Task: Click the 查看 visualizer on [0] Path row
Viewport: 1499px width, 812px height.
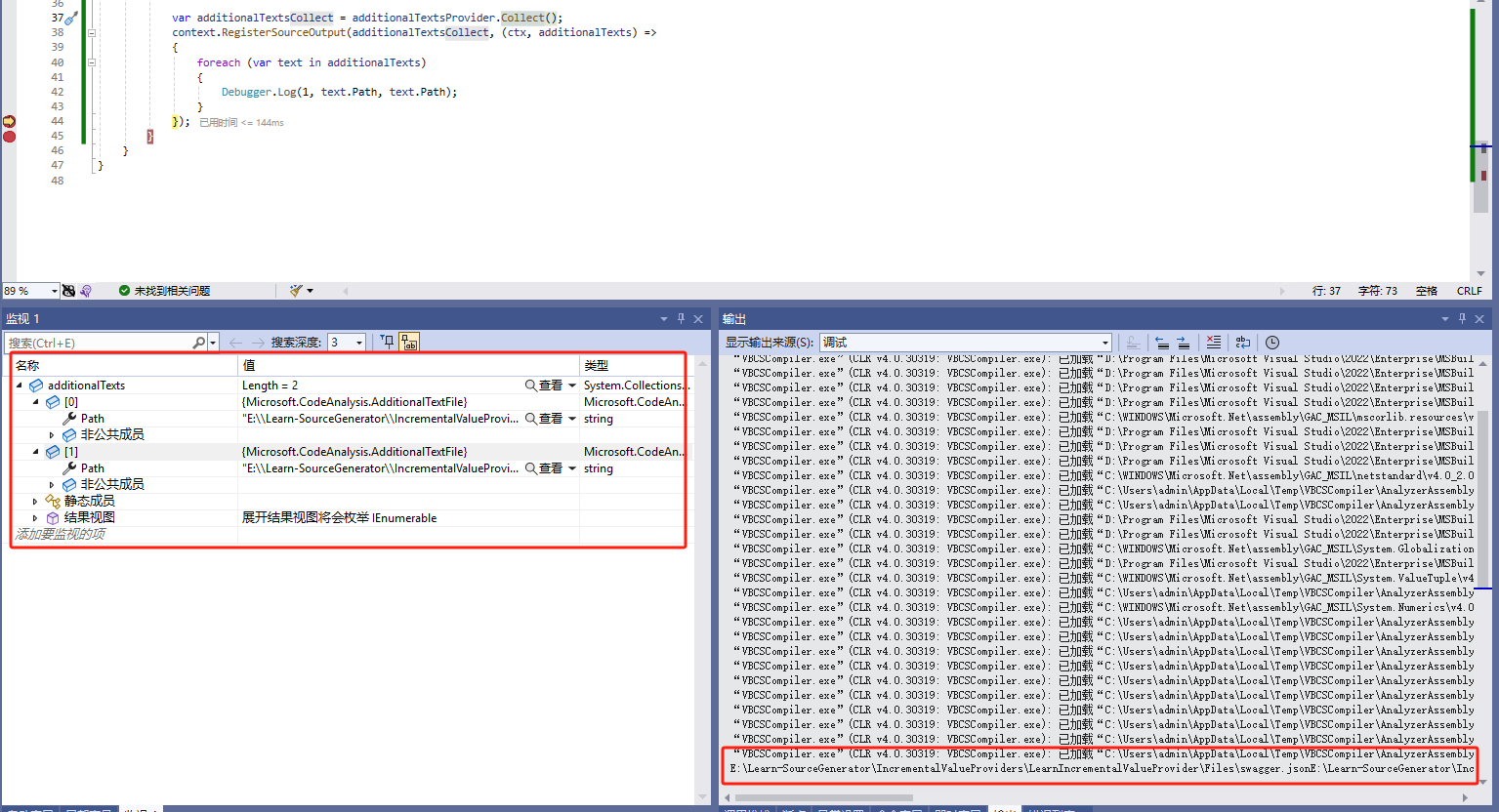Action: (x=544, y=419)
